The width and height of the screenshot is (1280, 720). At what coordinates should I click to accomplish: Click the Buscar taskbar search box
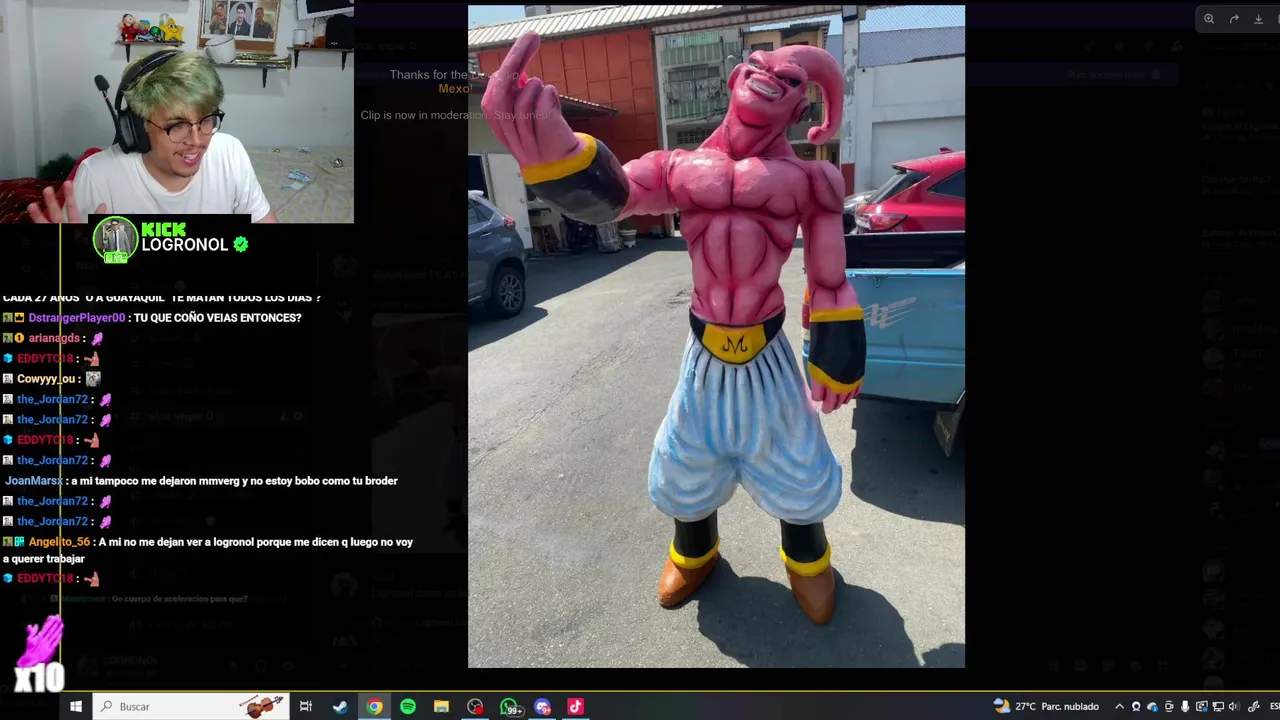point(191,706)
